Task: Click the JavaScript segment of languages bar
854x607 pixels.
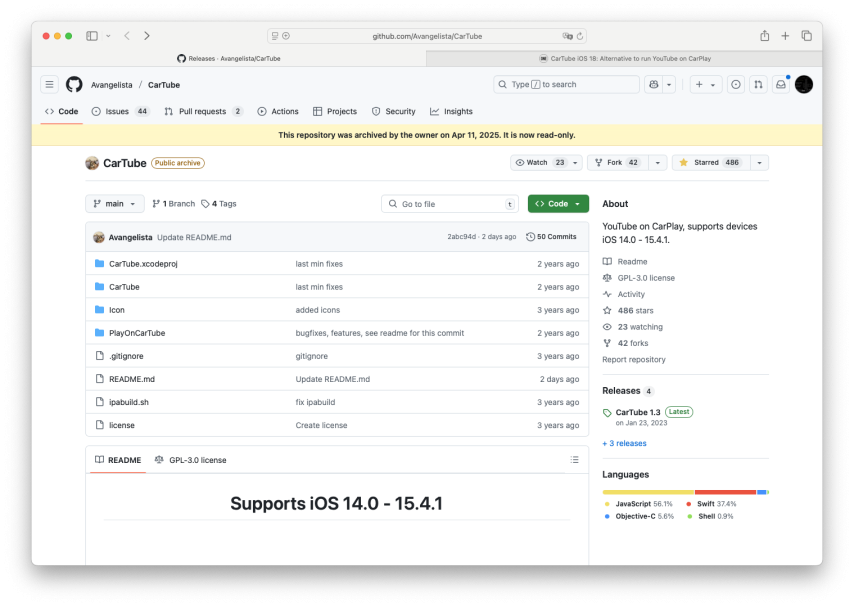Action: point(648,492)
